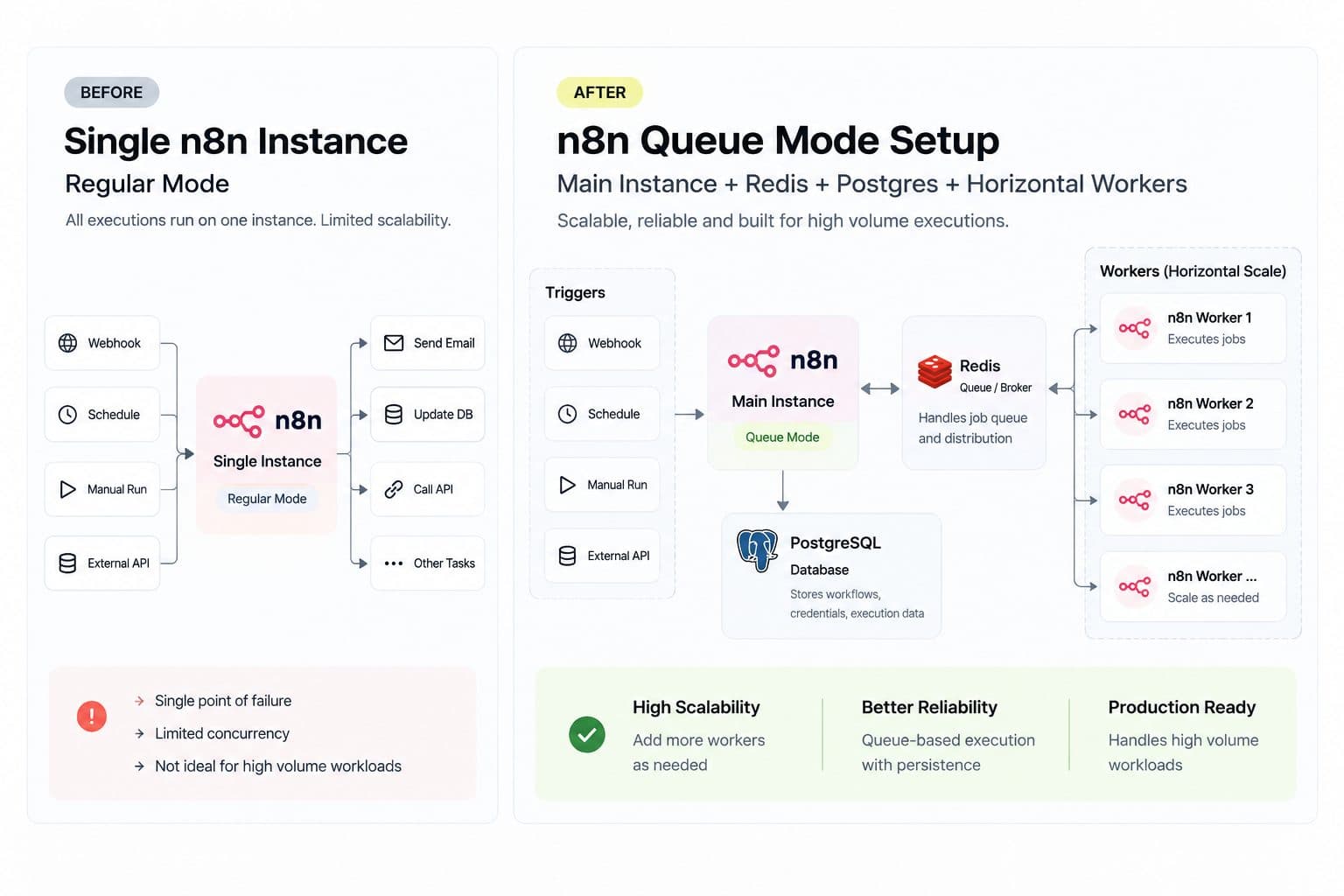
Task: Click the n8n logo in the Main Instance card
Action: (783, 360)
